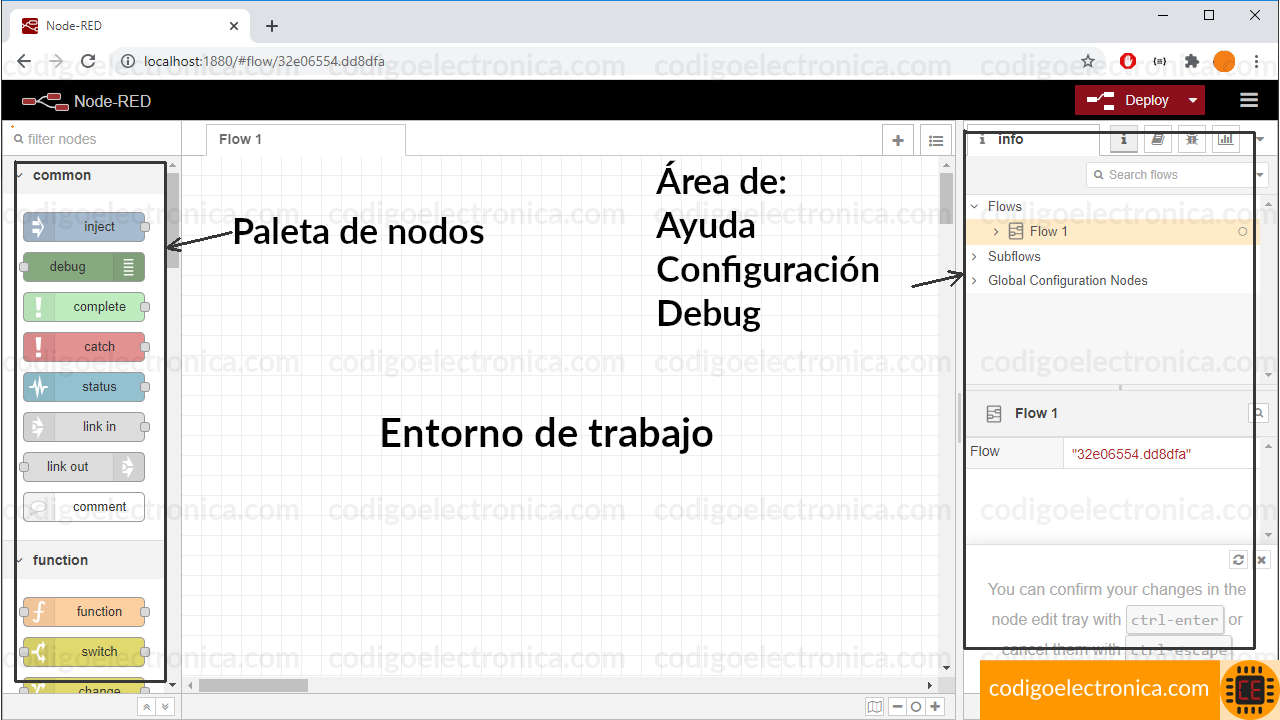Add a new flow tab with plus button

898,141
